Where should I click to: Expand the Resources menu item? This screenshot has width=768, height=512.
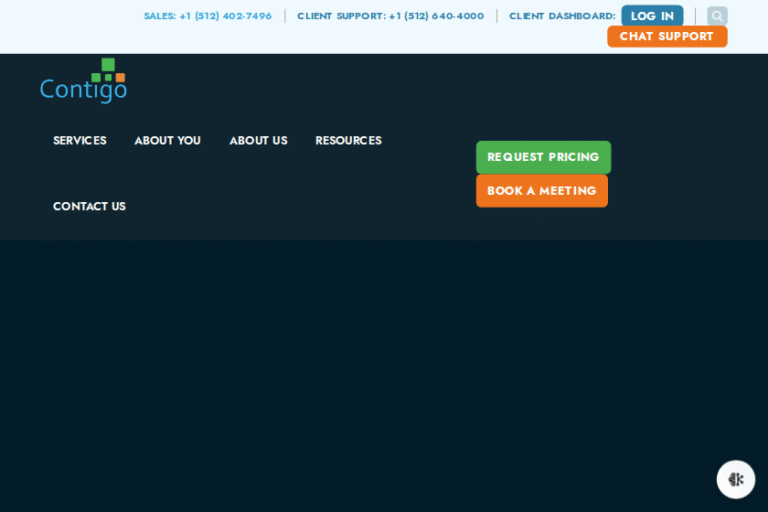click(348, 141)
